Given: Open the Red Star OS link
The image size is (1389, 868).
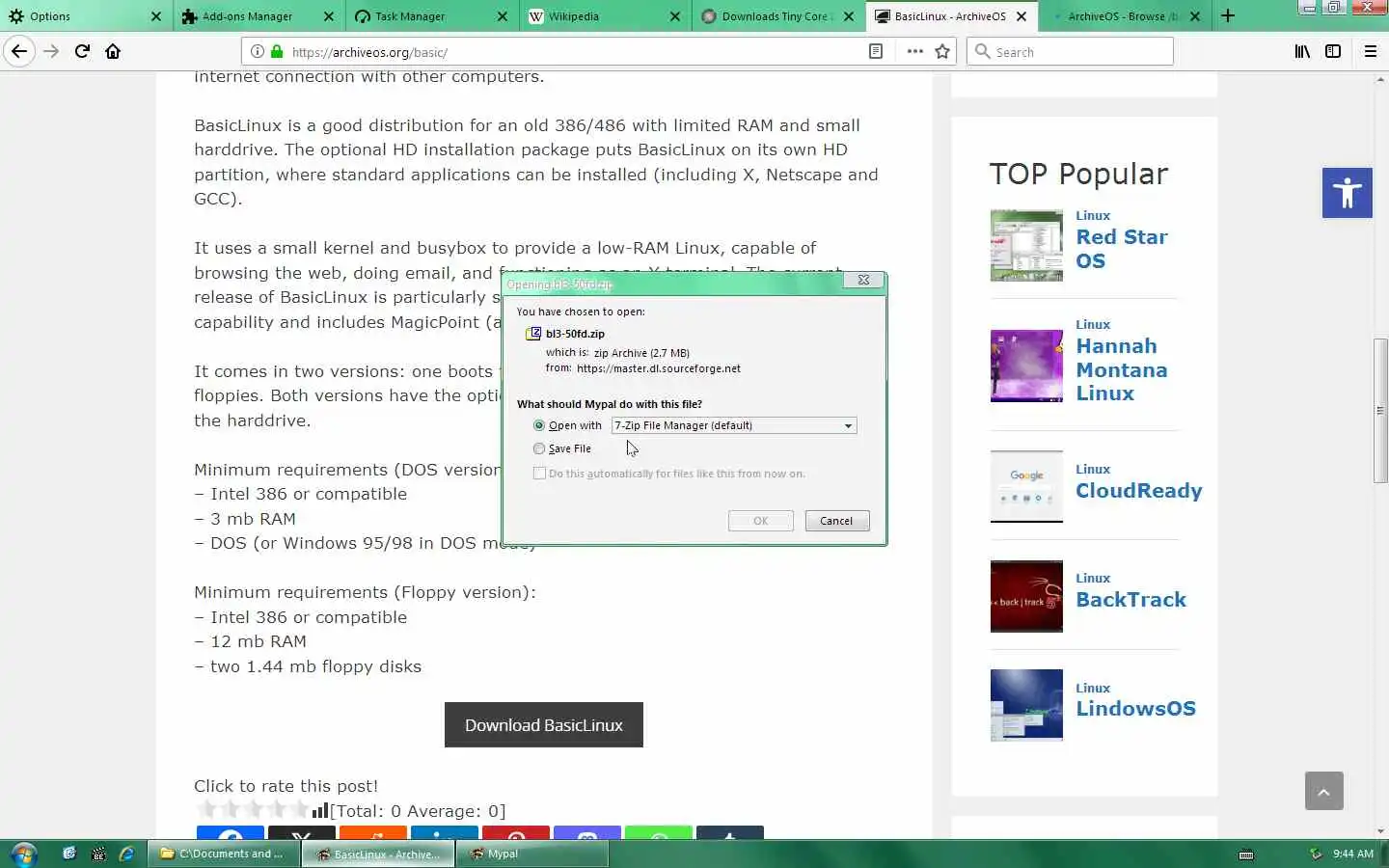Looking at the screenshot, I should coord(1122,249).
